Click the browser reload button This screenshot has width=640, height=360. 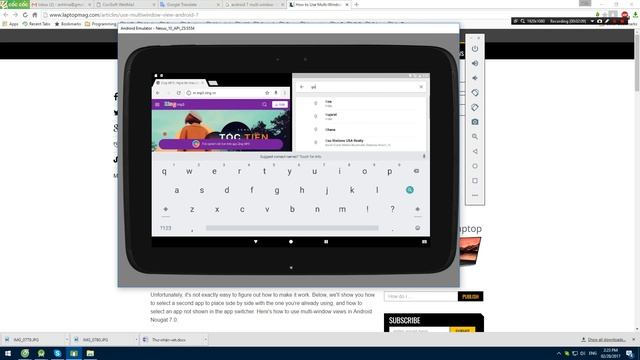25,15
